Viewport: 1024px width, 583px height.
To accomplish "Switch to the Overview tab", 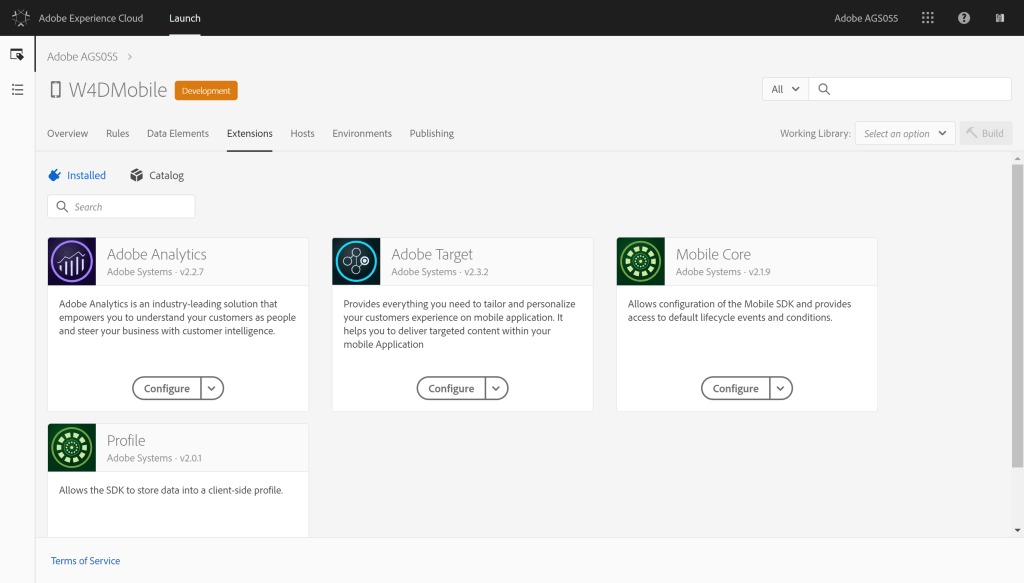I will click(x=67, y=133).
